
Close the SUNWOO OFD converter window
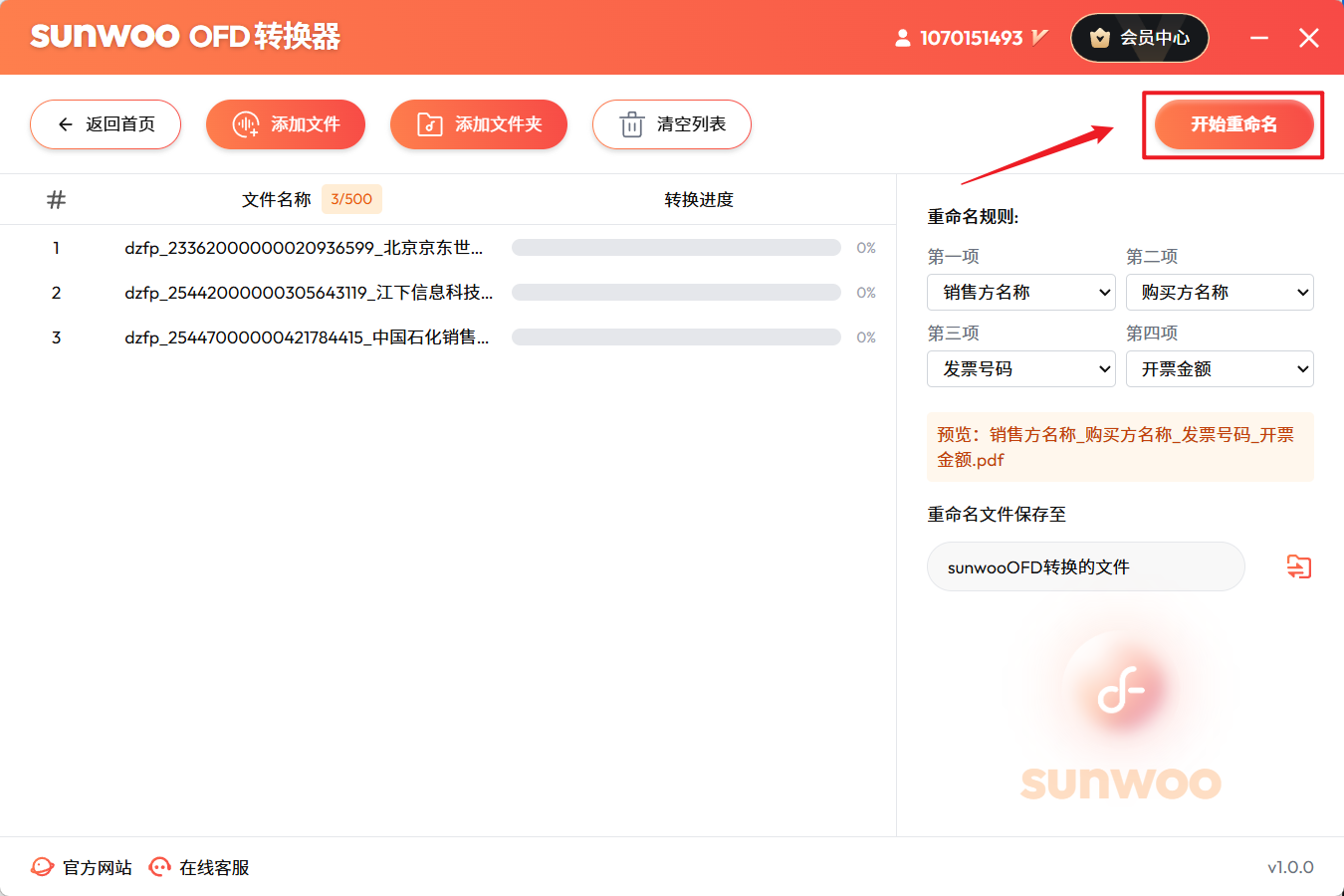(1309, 38)
